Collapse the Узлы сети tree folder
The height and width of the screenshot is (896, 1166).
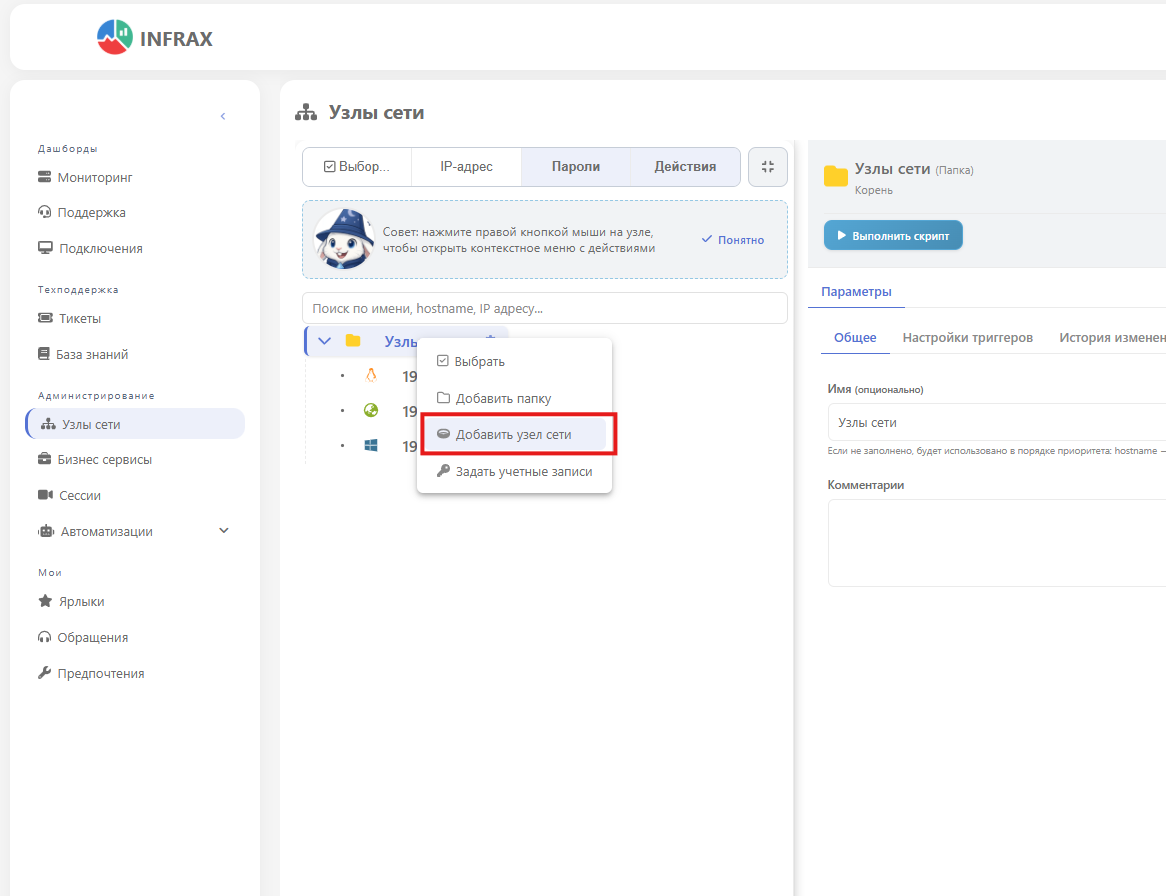[x=324, y=341]
